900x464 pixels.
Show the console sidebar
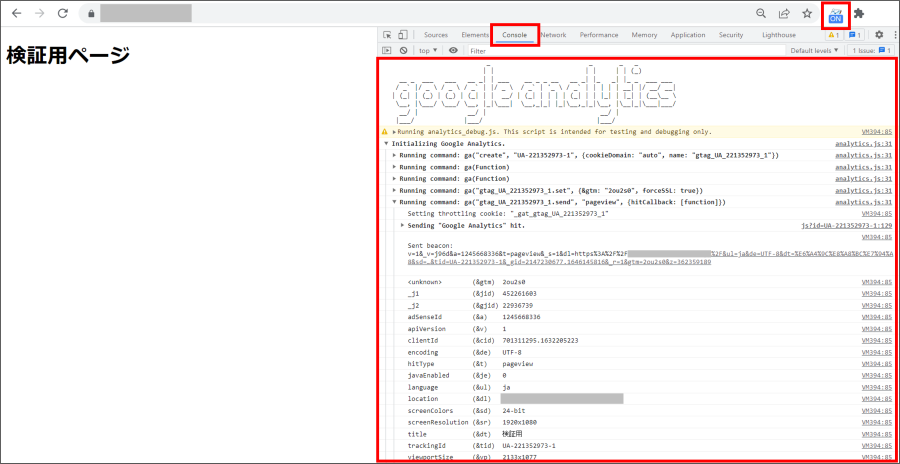pos(387,51)
